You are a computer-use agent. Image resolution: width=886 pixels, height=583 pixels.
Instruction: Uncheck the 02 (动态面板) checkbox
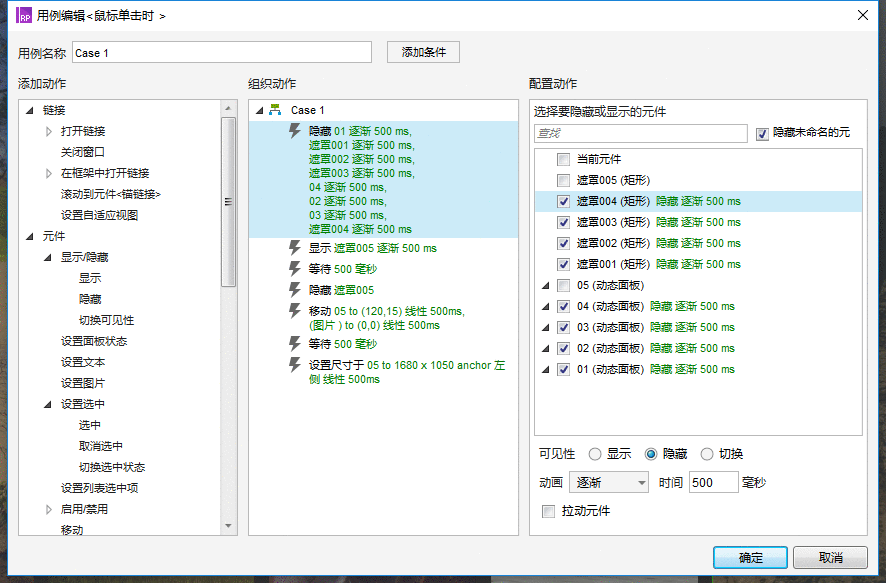pyautogui.click(x=563, y=348)
